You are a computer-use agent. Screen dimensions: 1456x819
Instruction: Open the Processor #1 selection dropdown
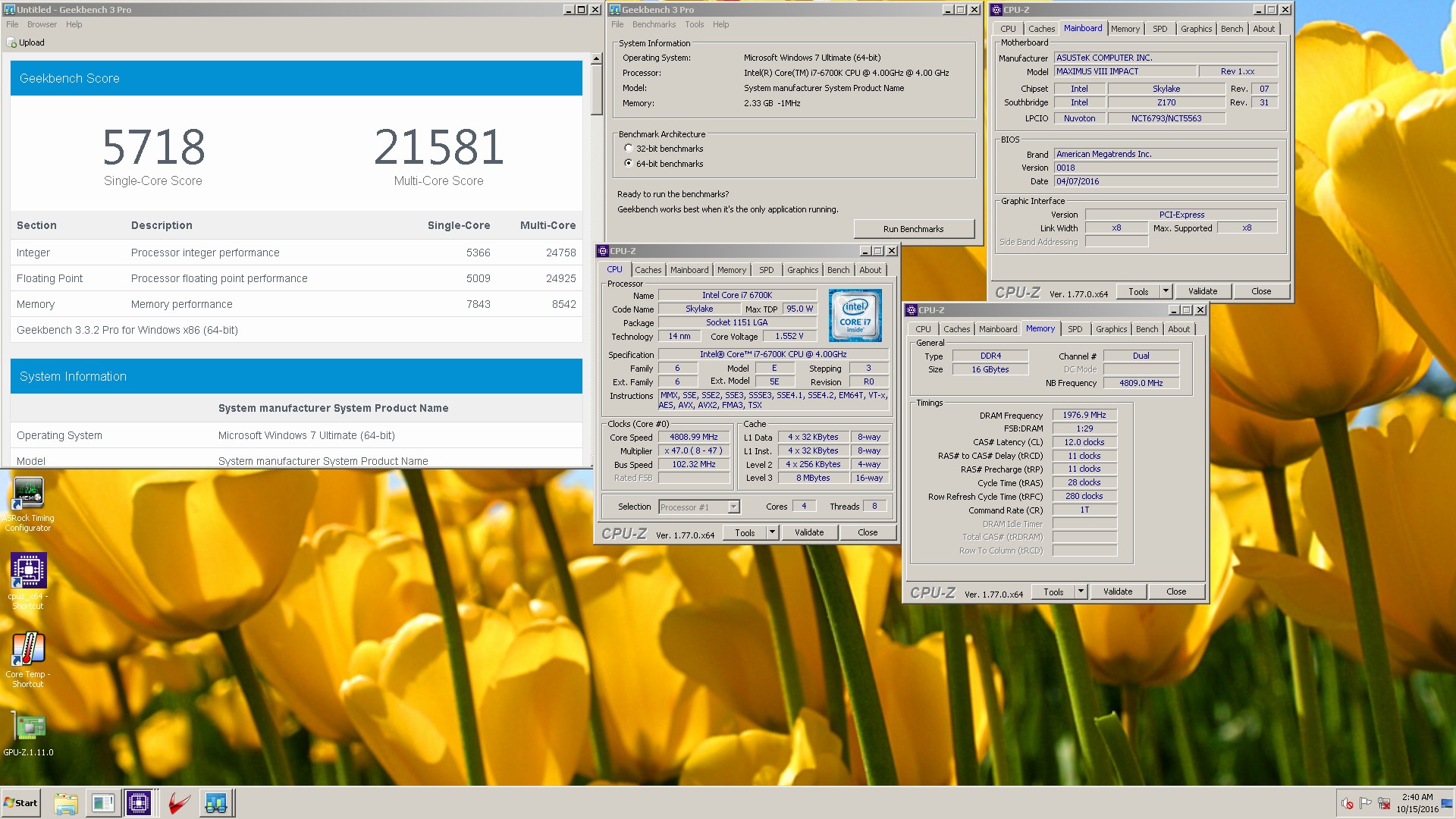click(x=733, y=507)
